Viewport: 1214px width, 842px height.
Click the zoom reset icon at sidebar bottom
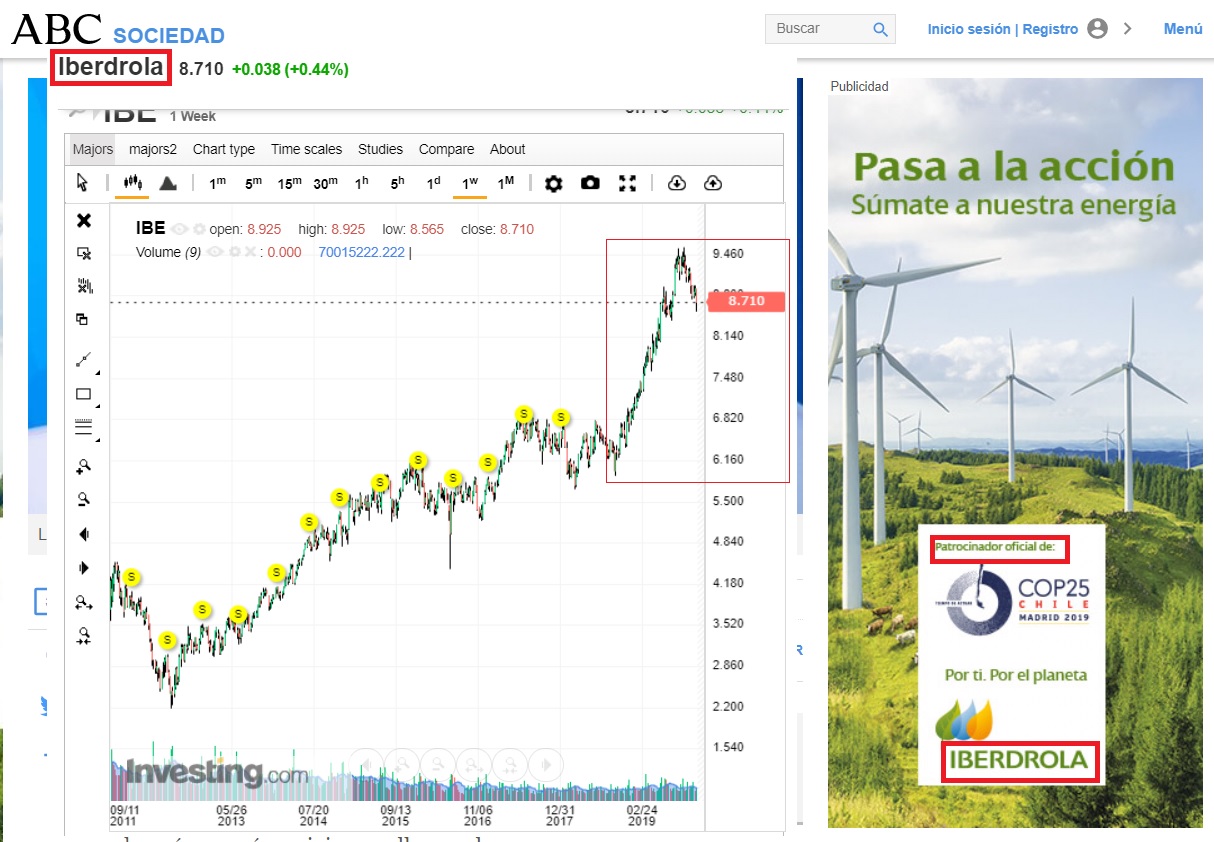click(x=84, y=636)
